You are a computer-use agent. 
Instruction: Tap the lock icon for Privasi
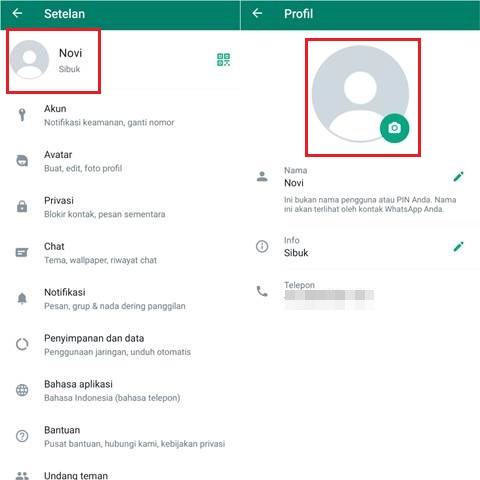point(22,207)
